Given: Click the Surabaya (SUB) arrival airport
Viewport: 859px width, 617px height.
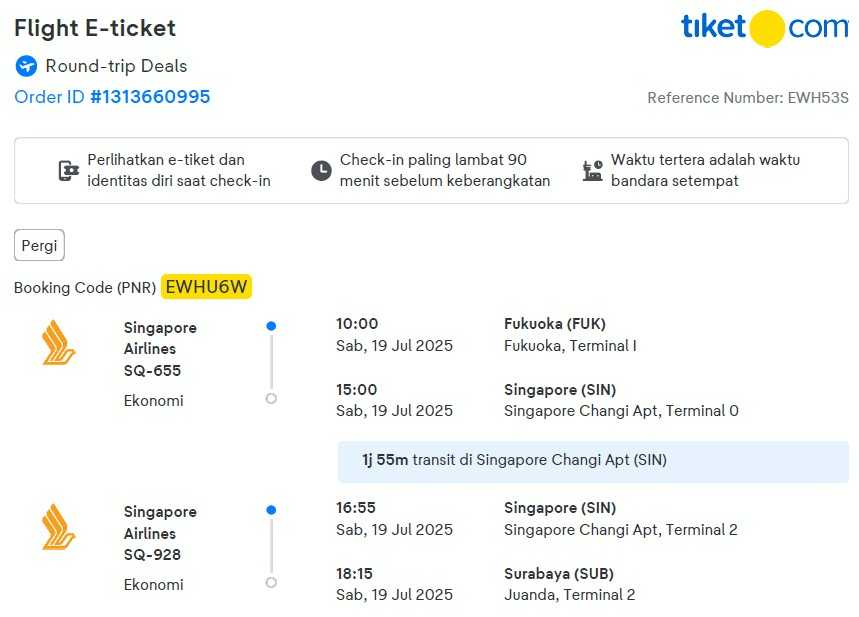Looking at the screenshot, I should (559, 574).
